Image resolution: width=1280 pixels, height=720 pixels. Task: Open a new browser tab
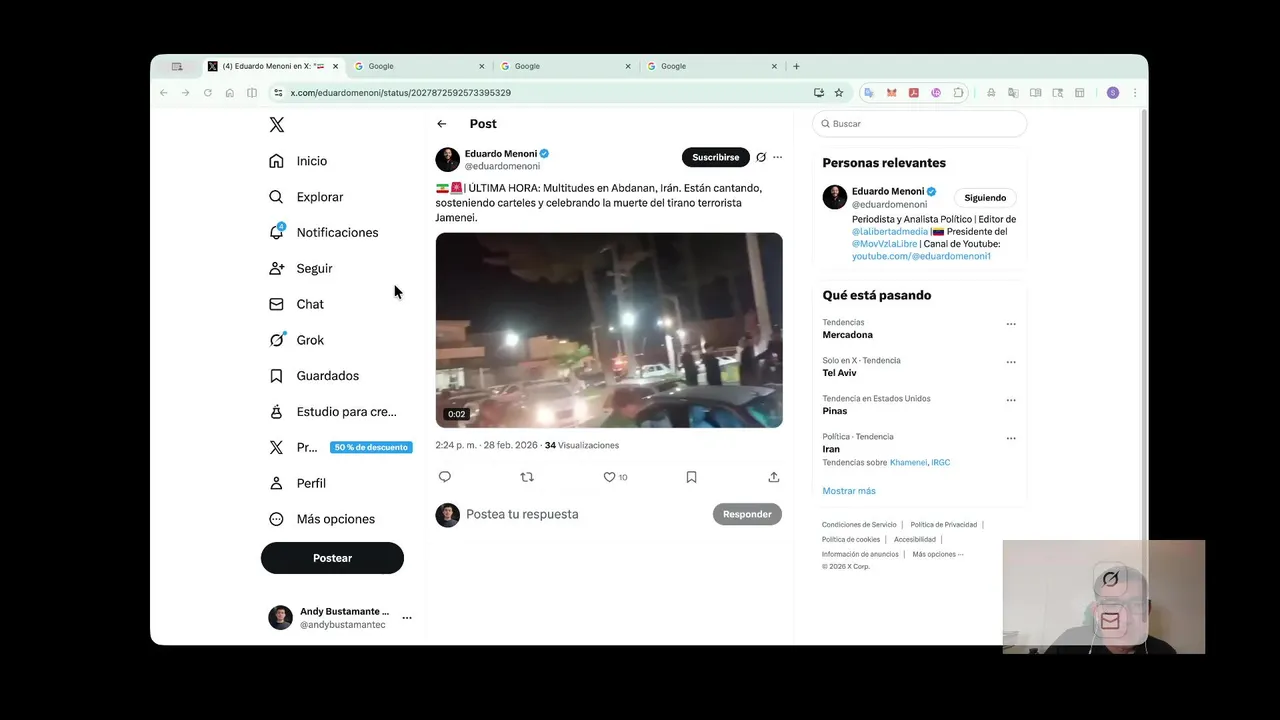(x=796, y=67)
